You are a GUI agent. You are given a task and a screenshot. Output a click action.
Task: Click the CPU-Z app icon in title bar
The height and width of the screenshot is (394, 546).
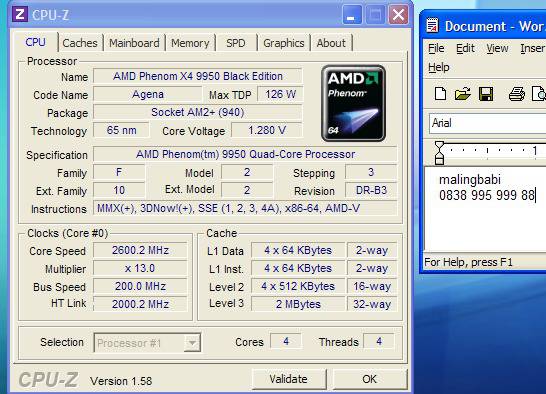[20, 14]
